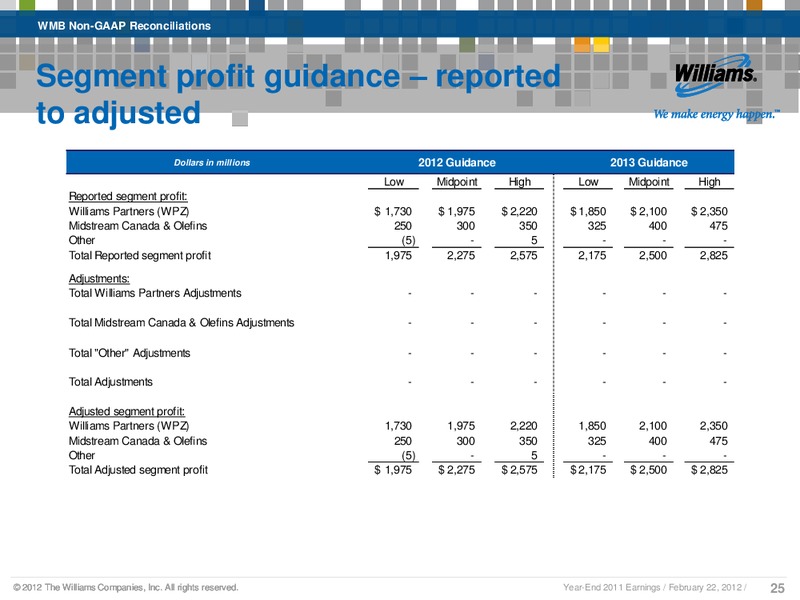Select 'Total Reported segment profit' row label

[x=140, y=256]
